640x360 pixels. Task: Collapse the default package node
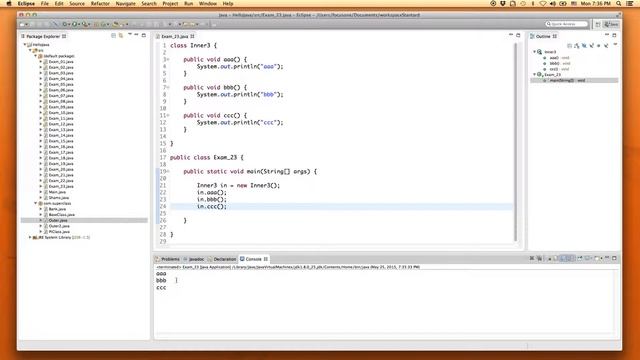point(36,56)
